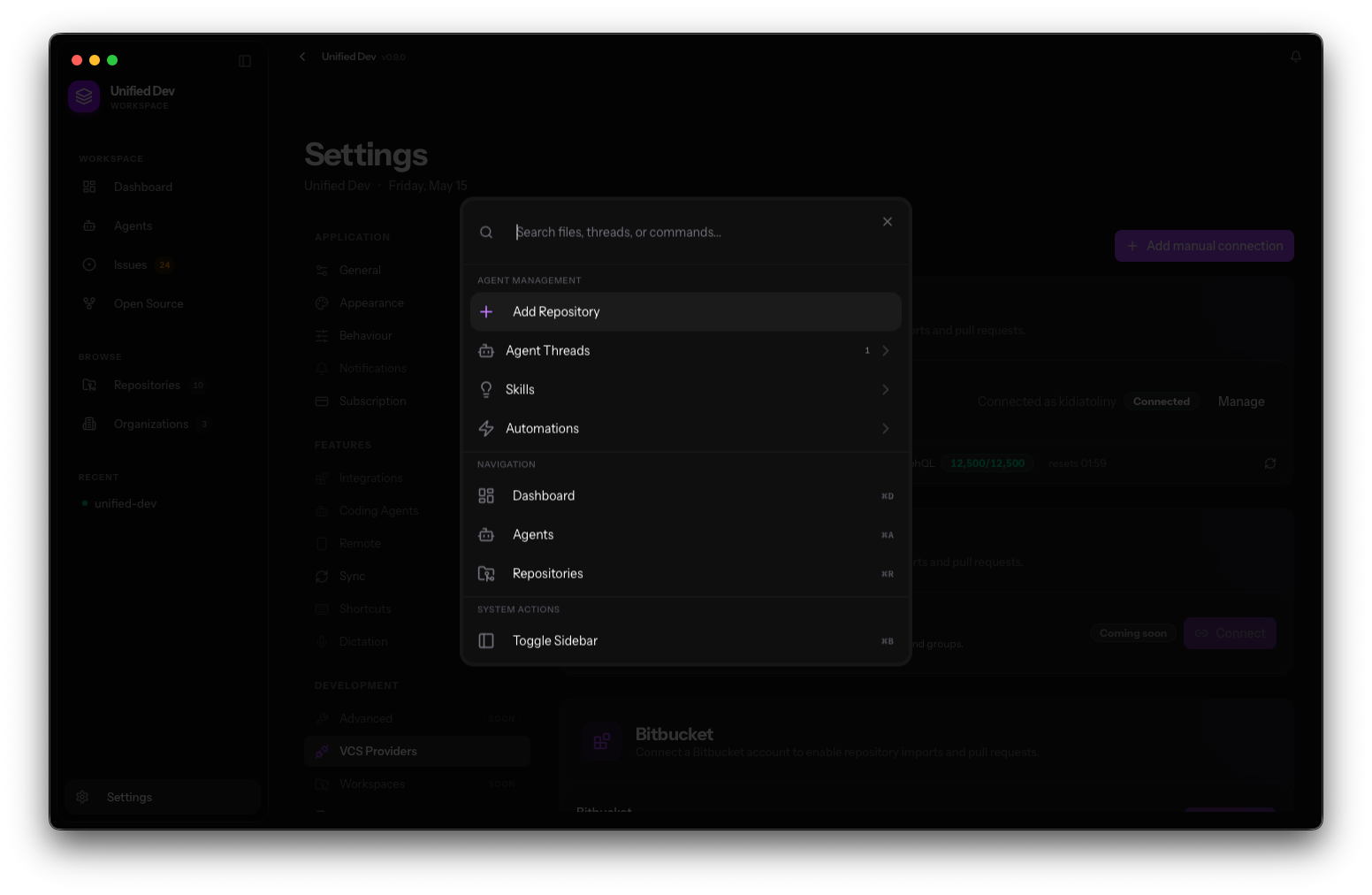The height and width of the screenshot is (895, 1372).
Task: Click the lightning bolt Automations icon
Action: [x=486, y=429]
